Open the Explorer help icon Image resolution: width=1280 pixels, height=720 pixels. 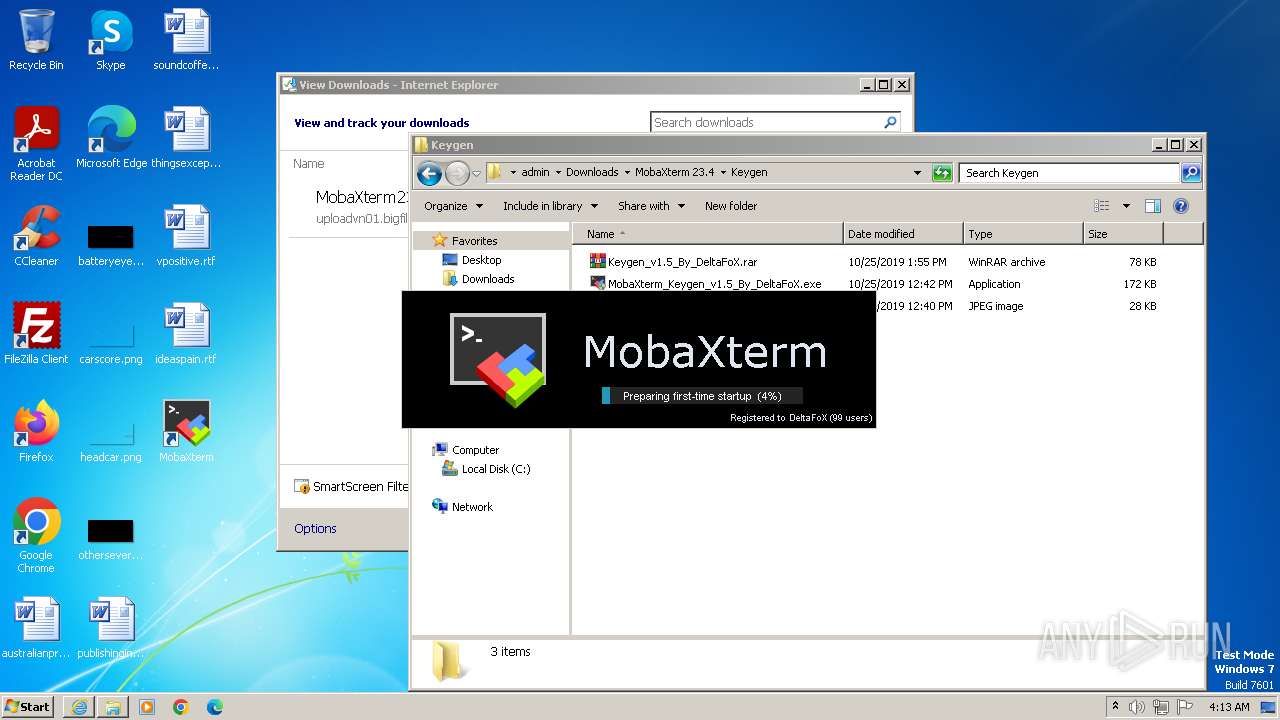[x=1180, y=206]
